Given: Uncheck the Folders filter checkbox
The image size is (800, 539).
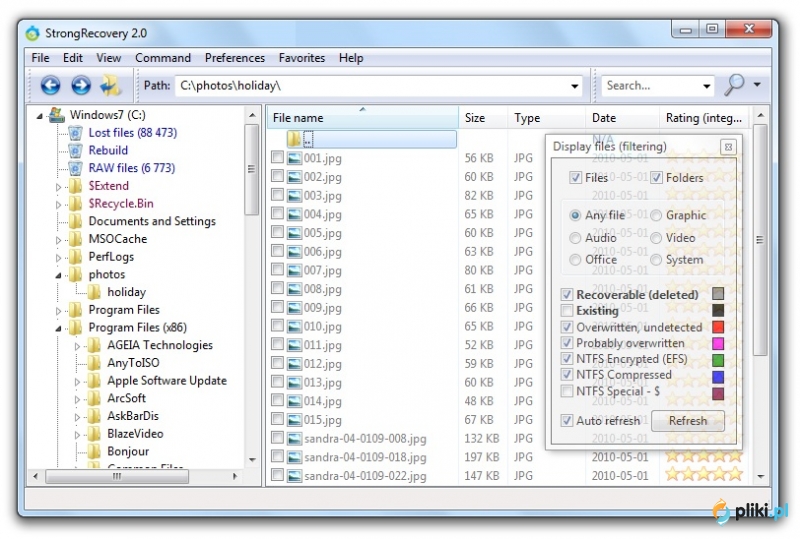Looking at the screenshot, I should point(656,178).
